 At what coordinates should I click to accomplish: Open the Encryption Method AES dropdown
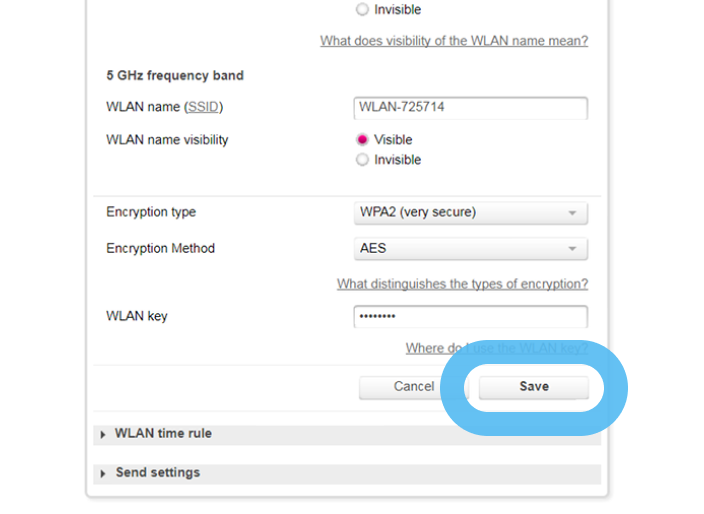(470, 249)
